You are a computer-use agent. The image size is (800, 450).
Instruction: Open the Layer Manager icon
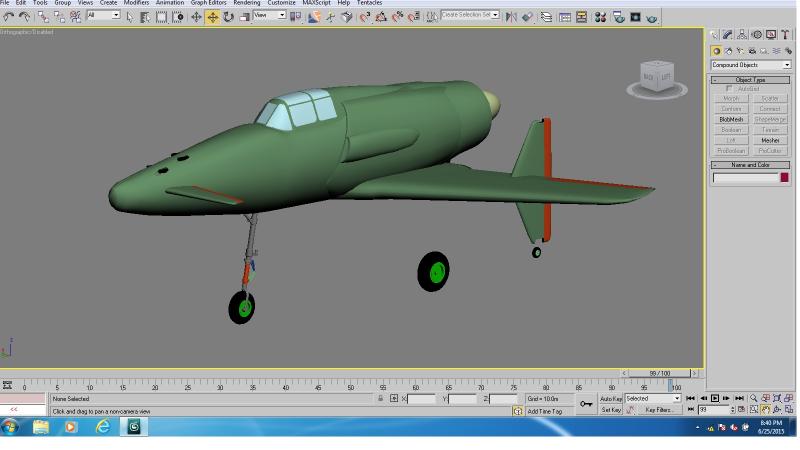point(546,17)
